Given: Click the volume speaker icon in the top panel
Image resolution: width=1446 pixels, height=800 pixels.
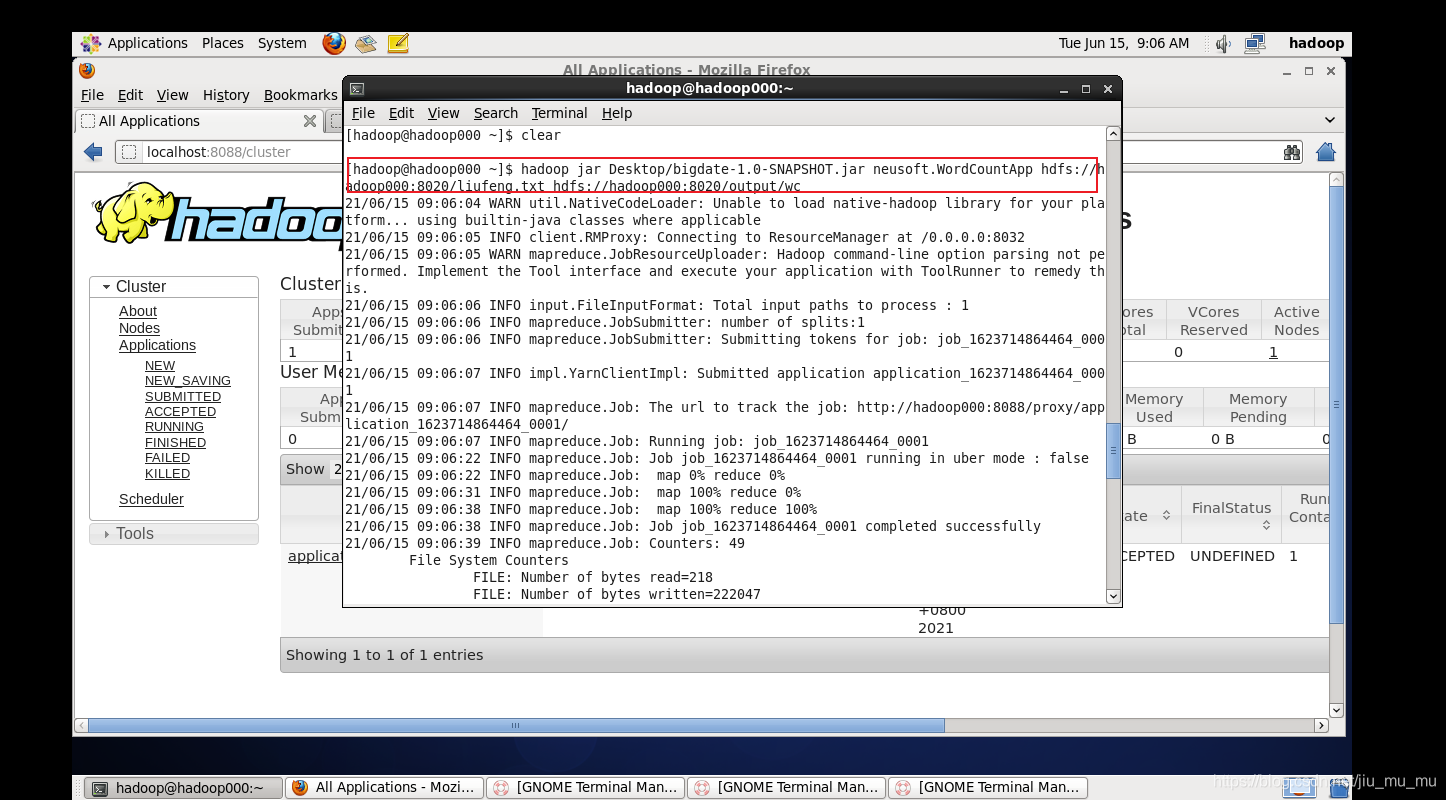Looking at the screenshot, I should [1223, 43].
